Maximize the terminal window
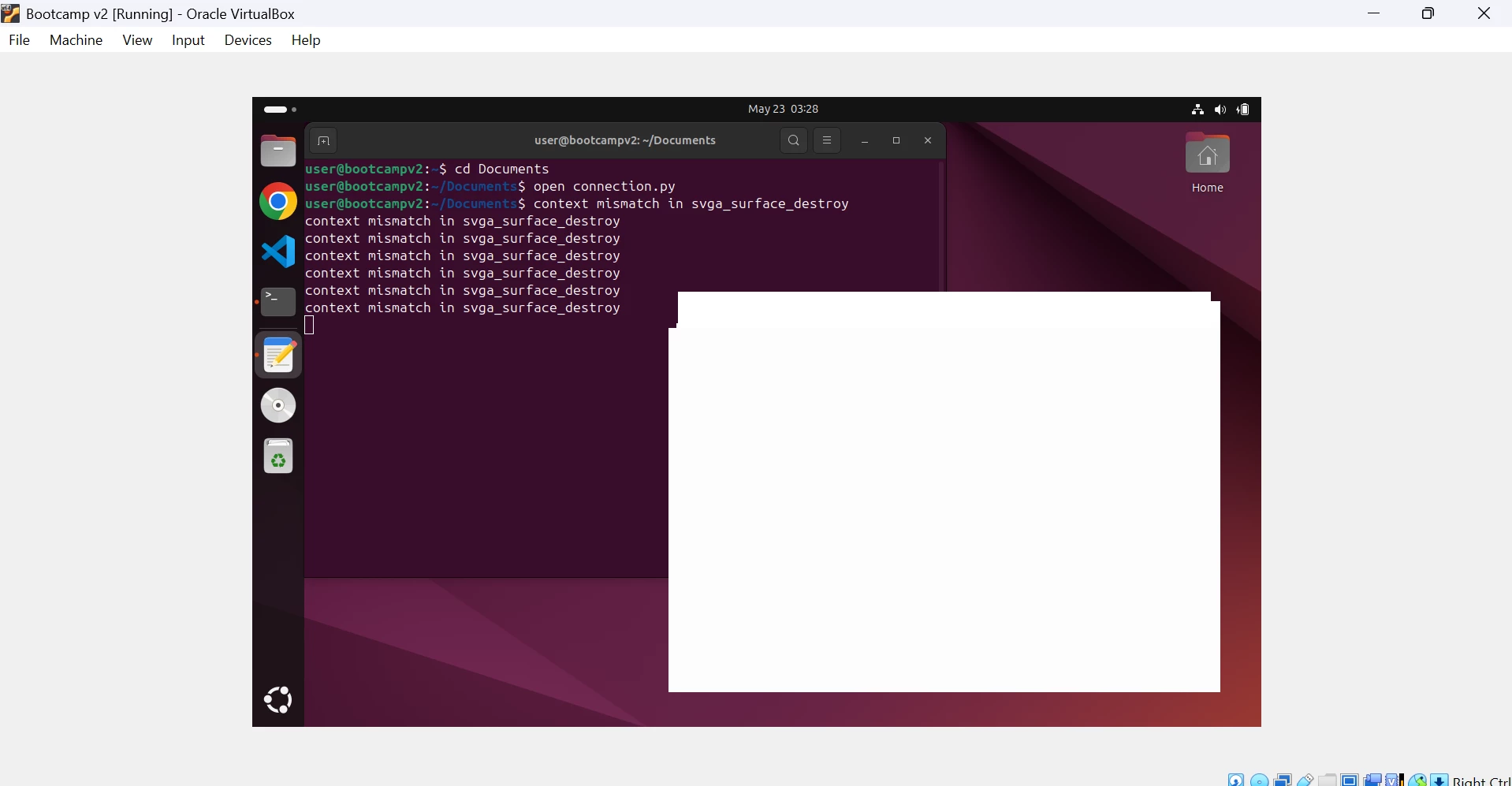Image resolution: width=1512 pixels, height=786 pixels. pyautogui.click(x=897, y=141)
